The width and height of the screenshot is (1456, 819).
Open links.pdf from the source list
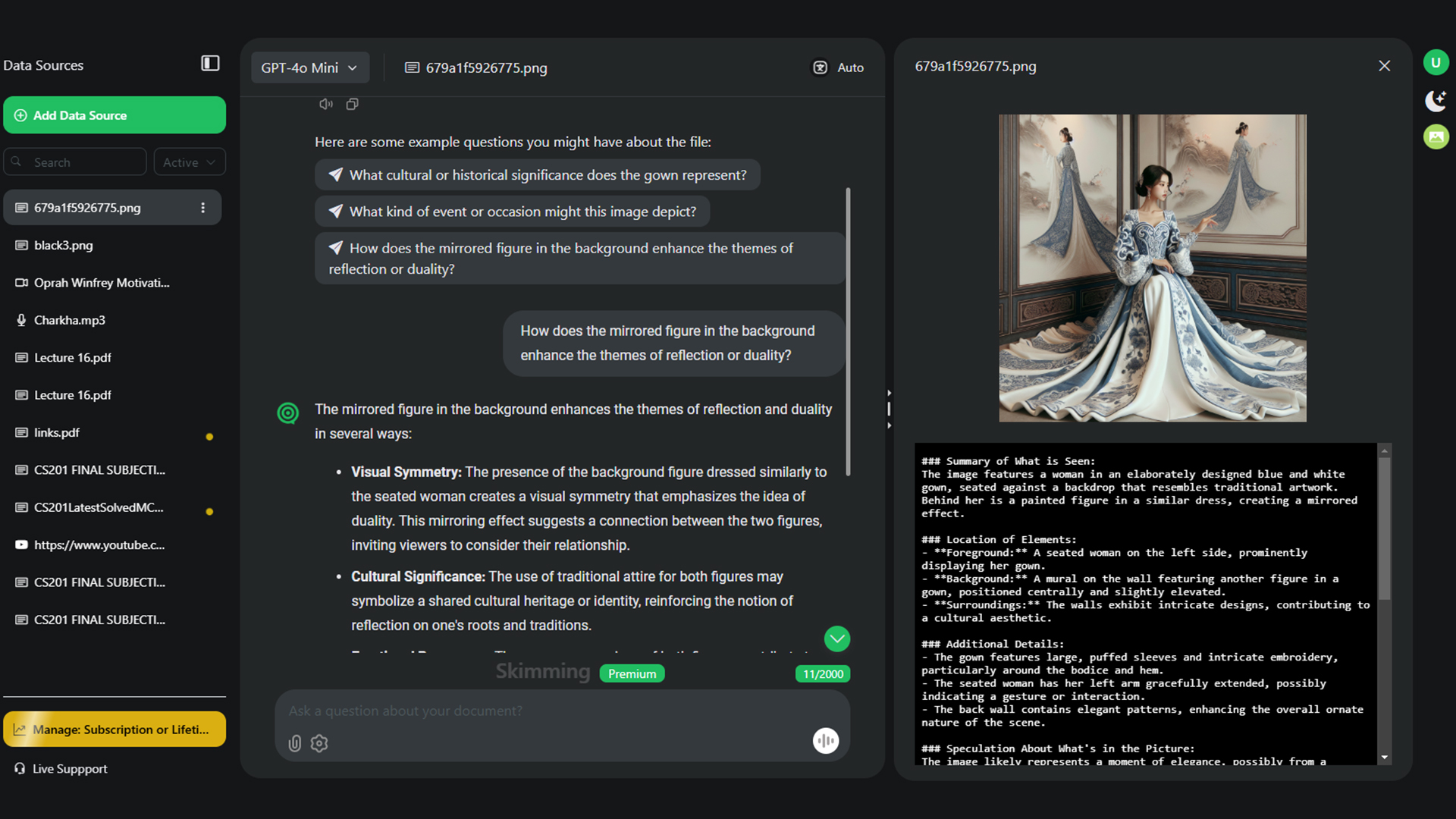point(57,432)
